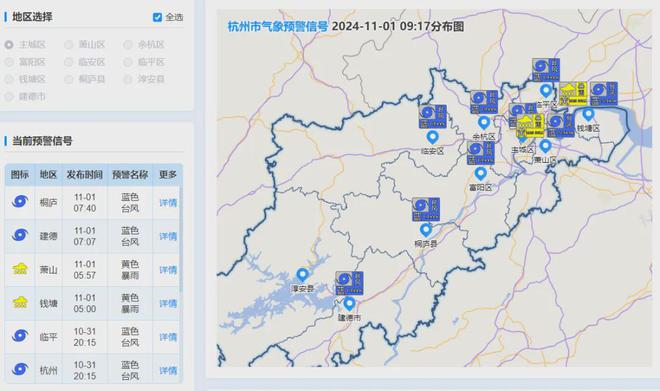This screenshot has width=660, height=391.
Task: Select the 钱塘区 radio option
Action: [9, 79]
